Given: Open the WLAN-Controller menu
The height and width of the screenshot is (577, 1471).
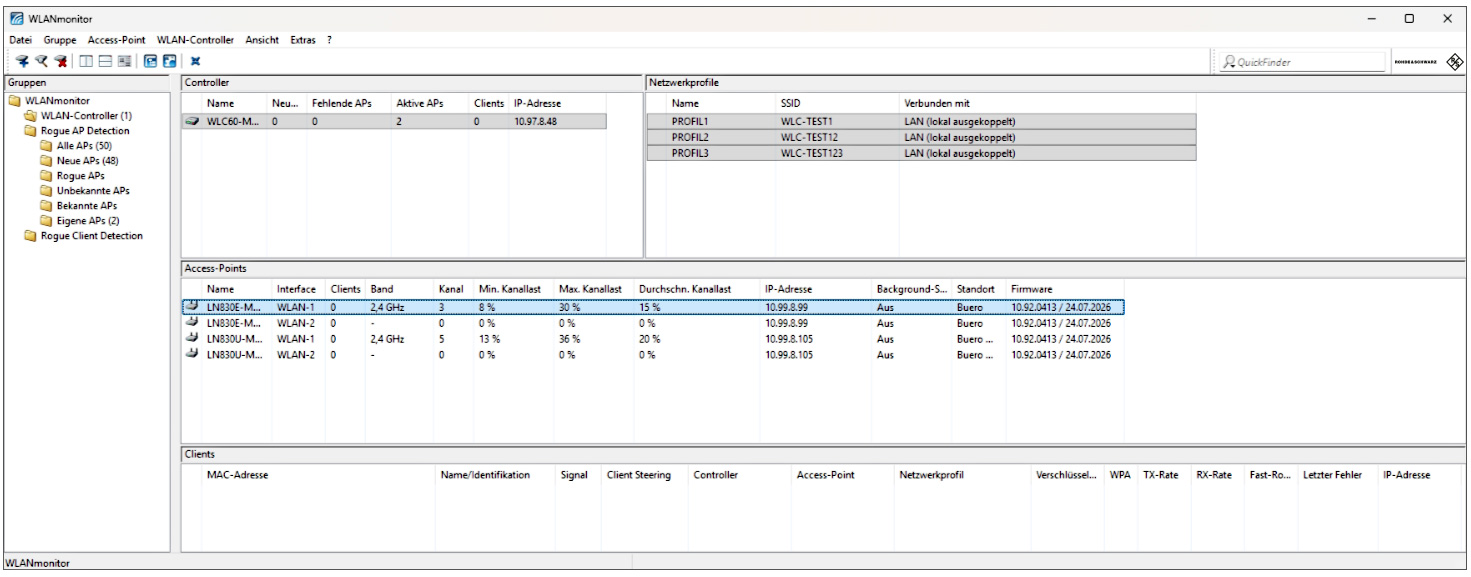Looking at the screenshot, I should [x=195, y=40].
